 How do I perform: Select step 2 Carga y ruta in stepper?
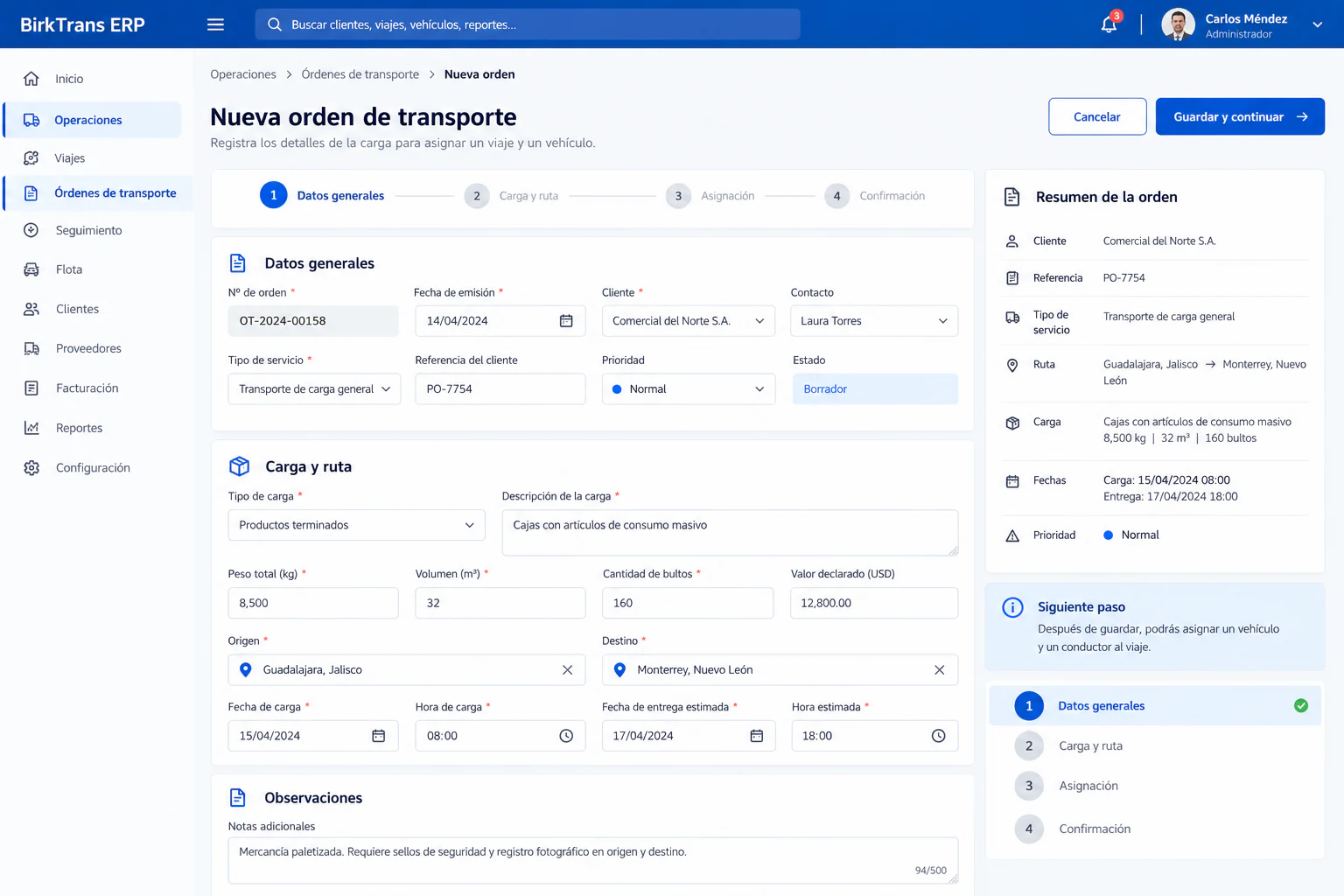pos(511,196)
